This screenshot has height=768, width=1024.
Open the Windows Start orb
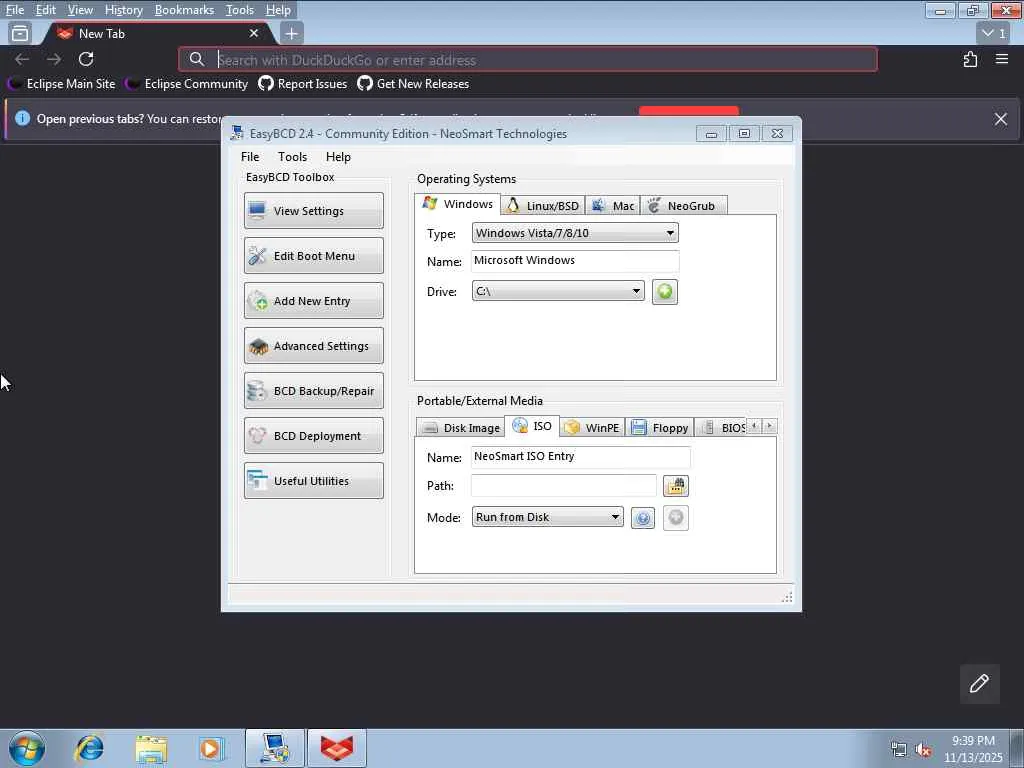click(x=27, y=748)
